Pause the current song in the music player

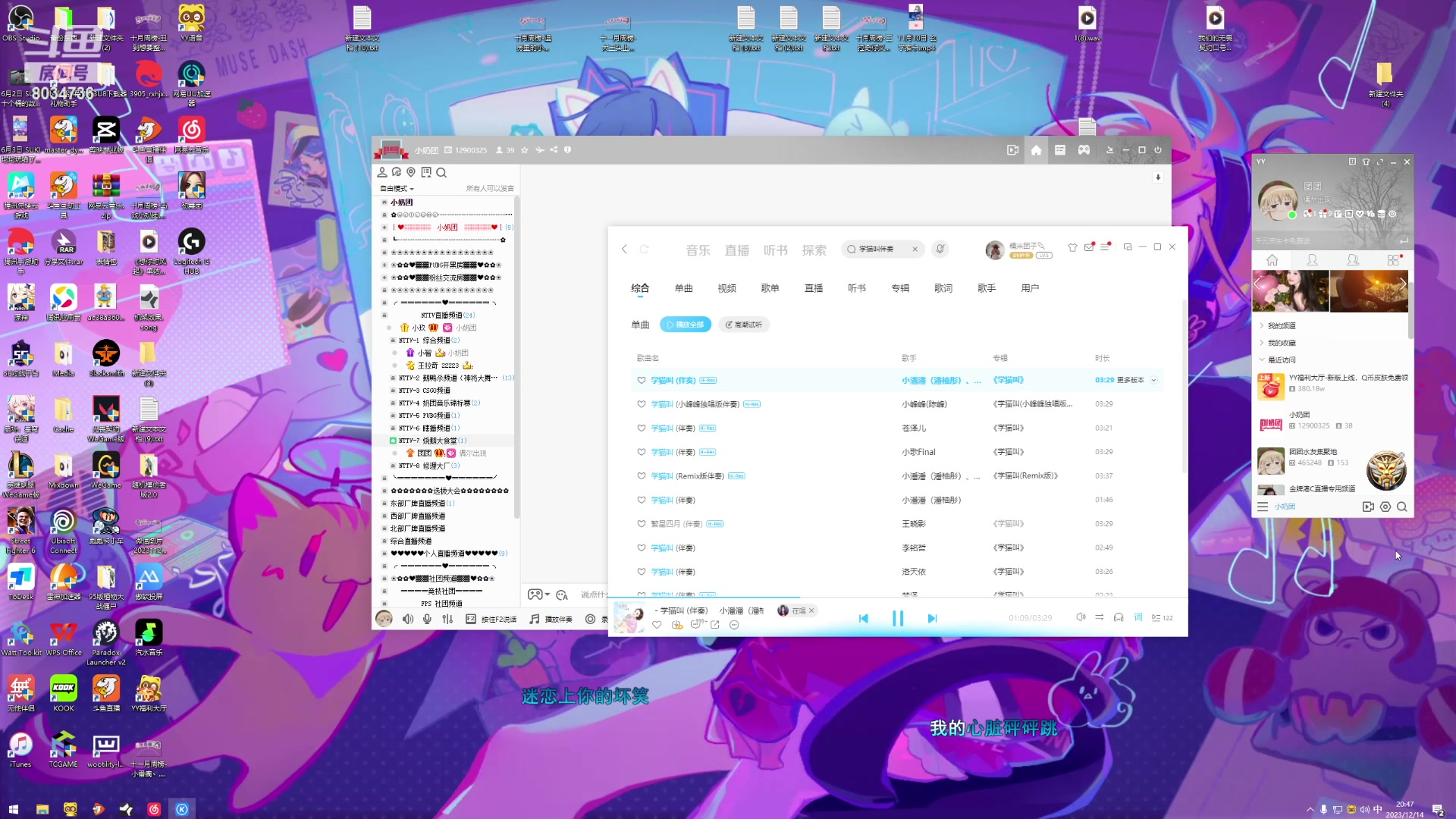(x=898, y=618)
